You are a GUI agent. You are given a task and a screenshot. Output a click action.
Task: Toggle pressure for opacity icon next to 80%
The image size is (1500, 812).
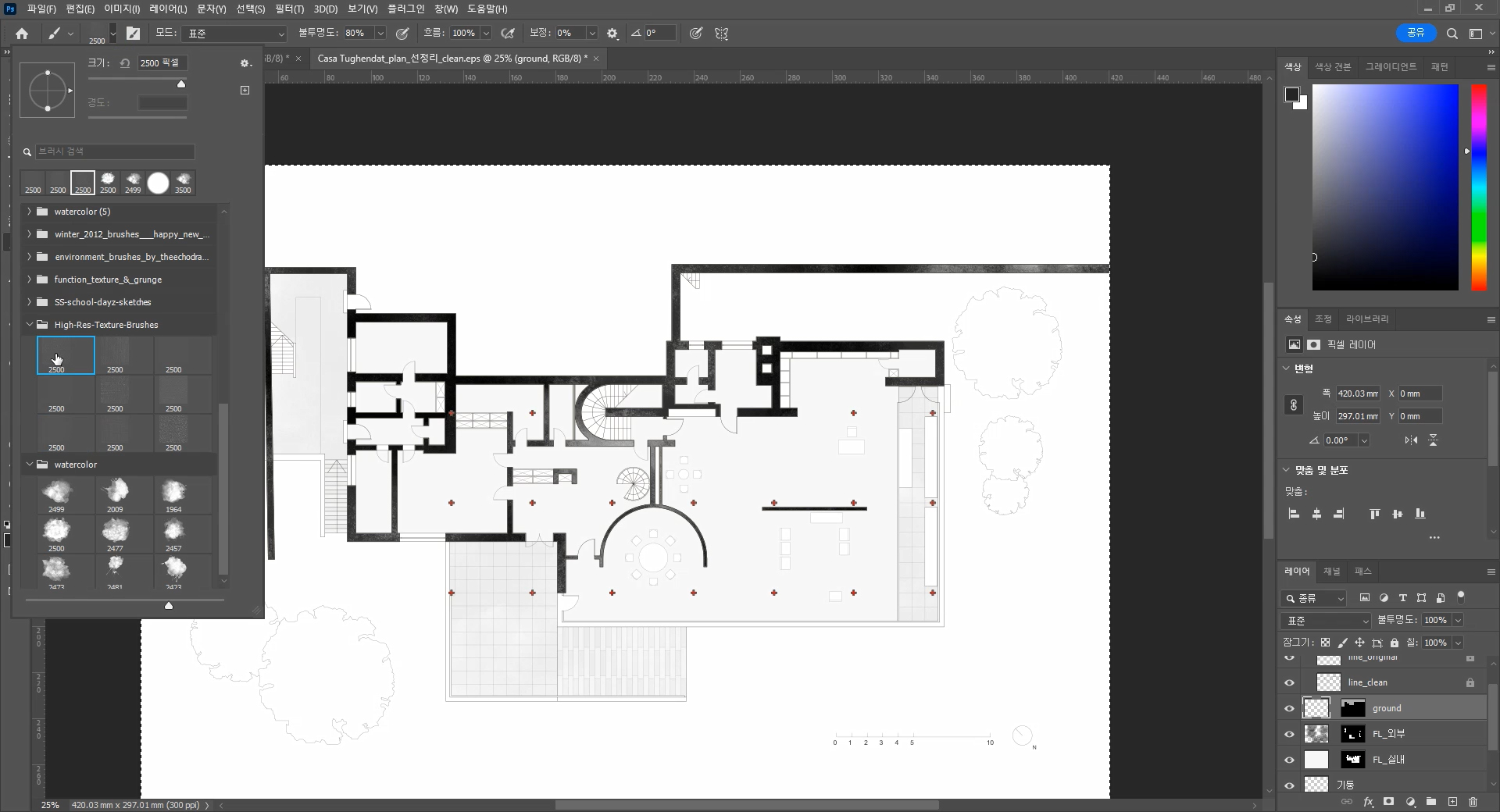[402, 34]
